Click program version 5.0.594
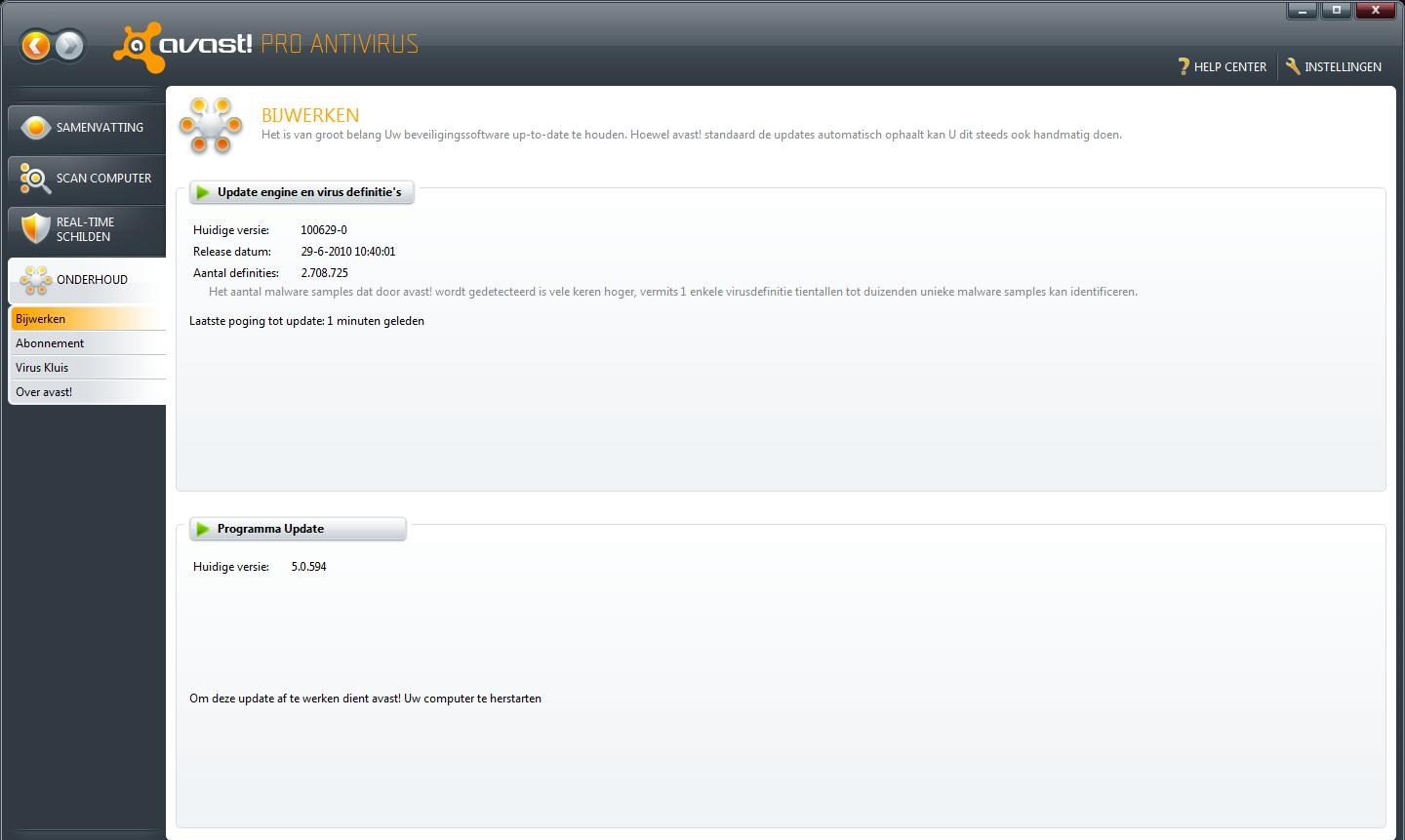 pyautogui.click(x=308, y=567)
